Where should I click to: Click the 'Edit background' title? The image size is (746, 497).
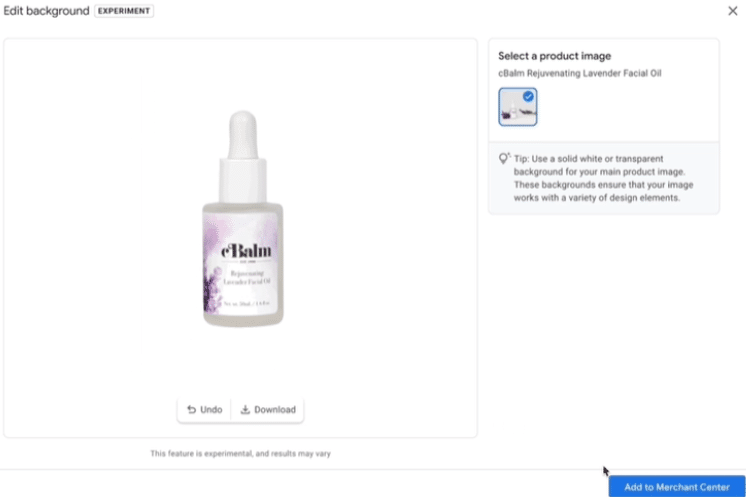(x=46, y=11)
